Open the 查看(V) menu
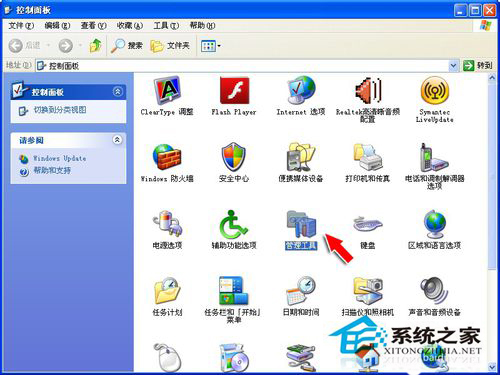Viewport: 500px width, 375px height. pyautogui.click(x=94, y=26)
